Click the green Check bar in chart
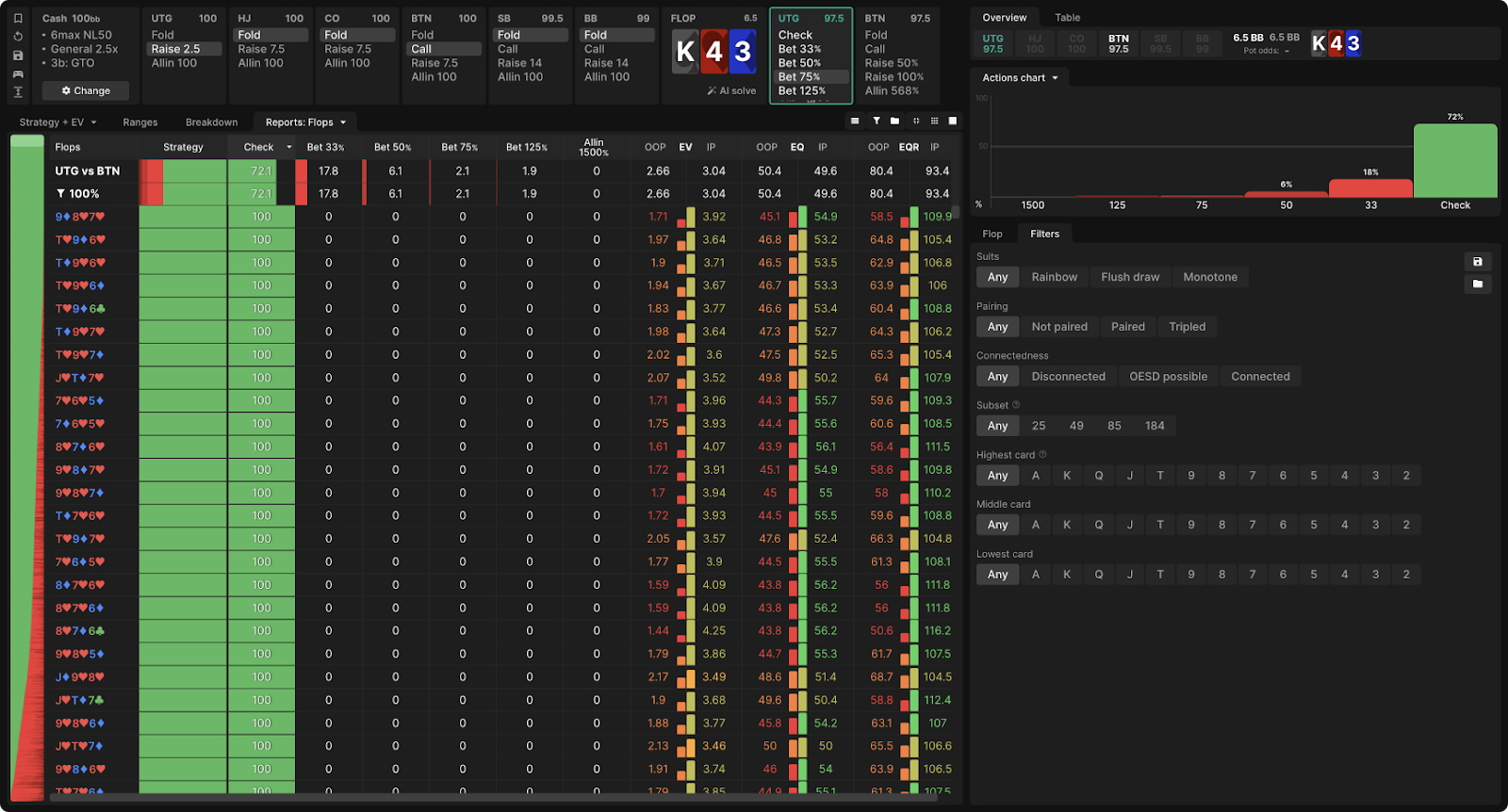The width and height of the screenshot is (1508, 812). coord(1454,161)
